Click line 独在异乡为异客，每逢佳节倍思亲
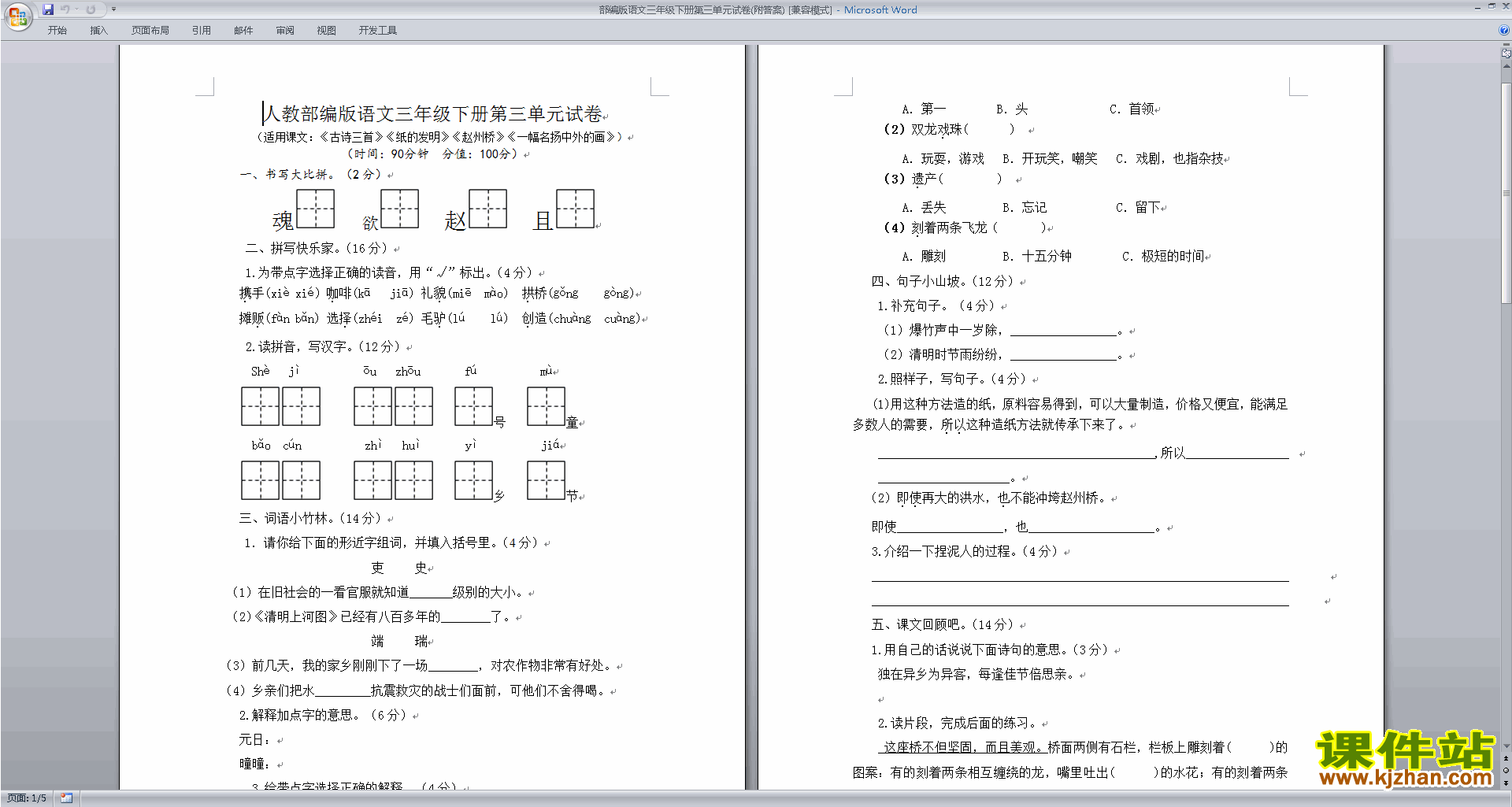1512x807 pixels. pos(976,674)
